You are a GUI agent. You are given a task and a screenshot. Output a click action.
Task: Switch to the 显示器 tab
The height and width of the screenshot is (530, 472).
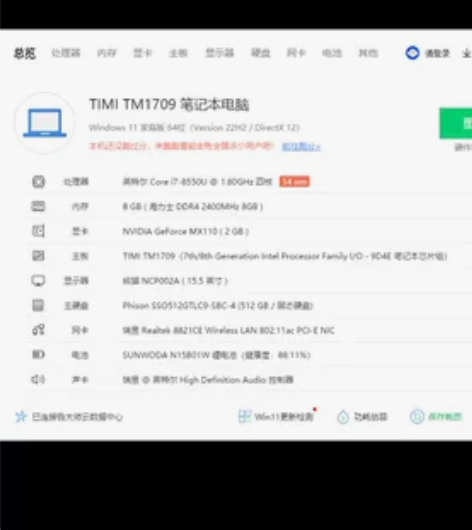coord(219,53)
